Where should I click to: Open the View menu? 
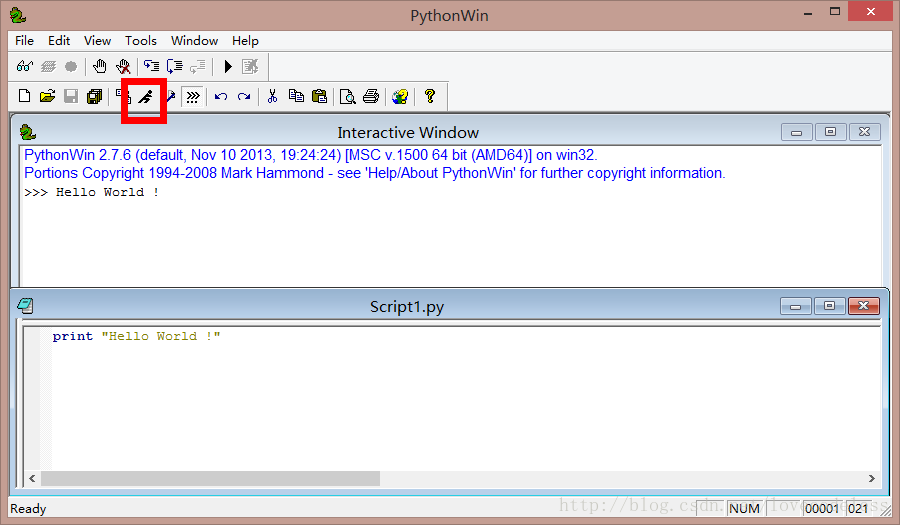pyautogui.click(x=97, y=41)
